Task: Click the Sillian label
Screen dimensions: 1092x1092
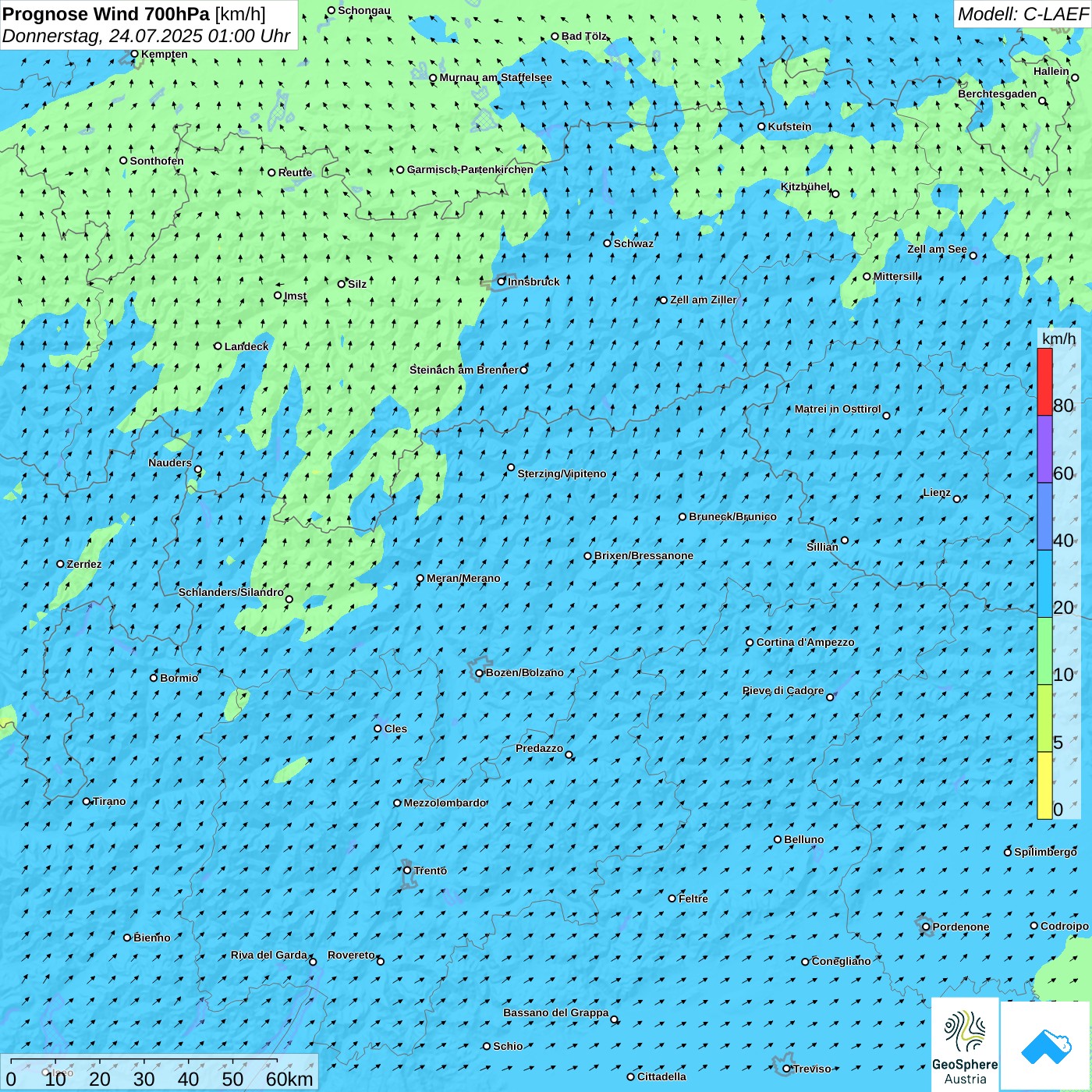Action: [x=822, y=547]
